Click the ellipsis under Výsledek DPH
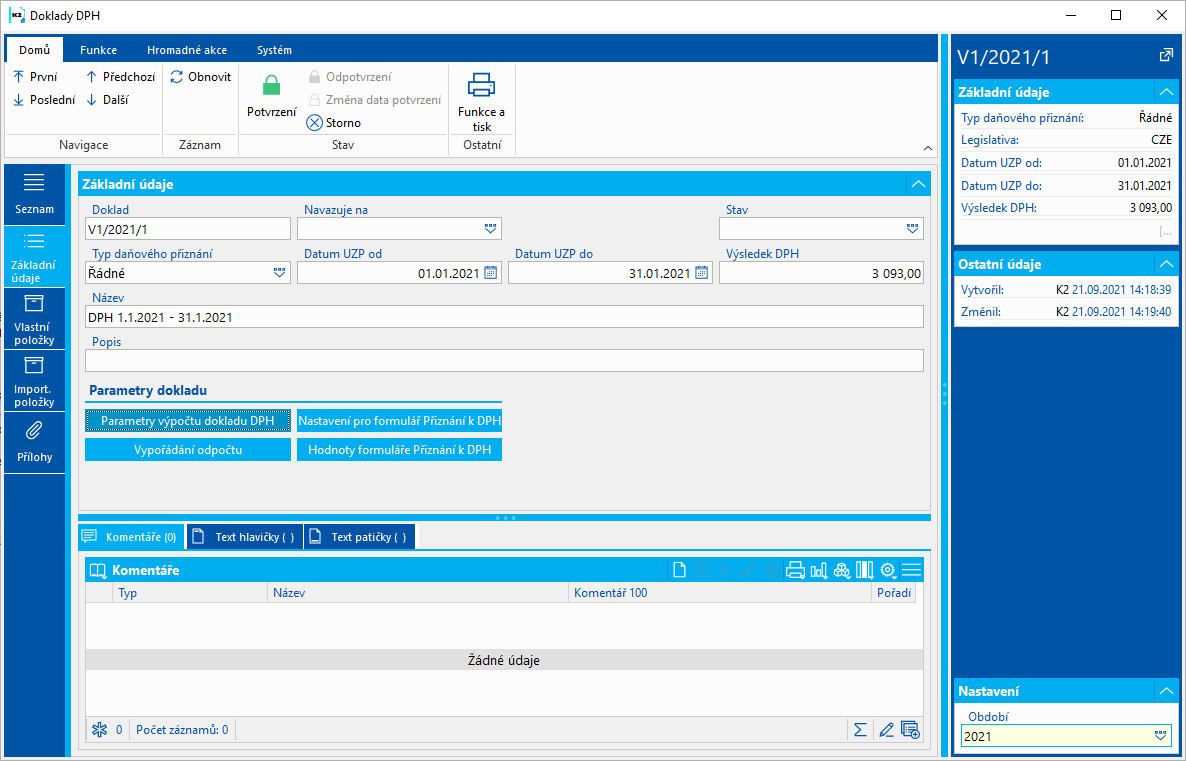The width and height of the screenshot is (1186, 761). pyautogui.click(x=1166, y=231)
